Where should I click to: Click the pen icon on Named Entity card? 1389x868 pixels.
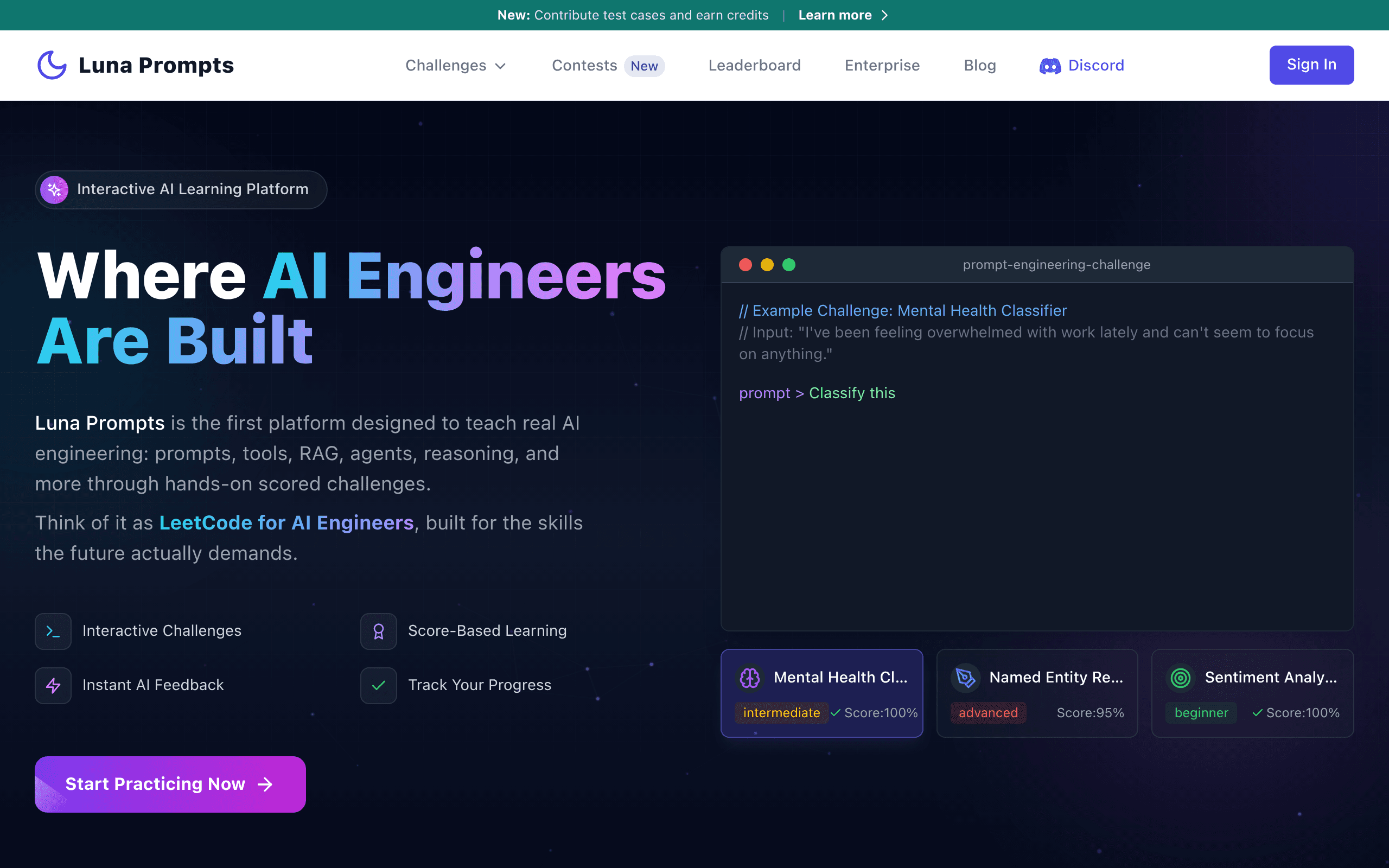pos(965,678)
